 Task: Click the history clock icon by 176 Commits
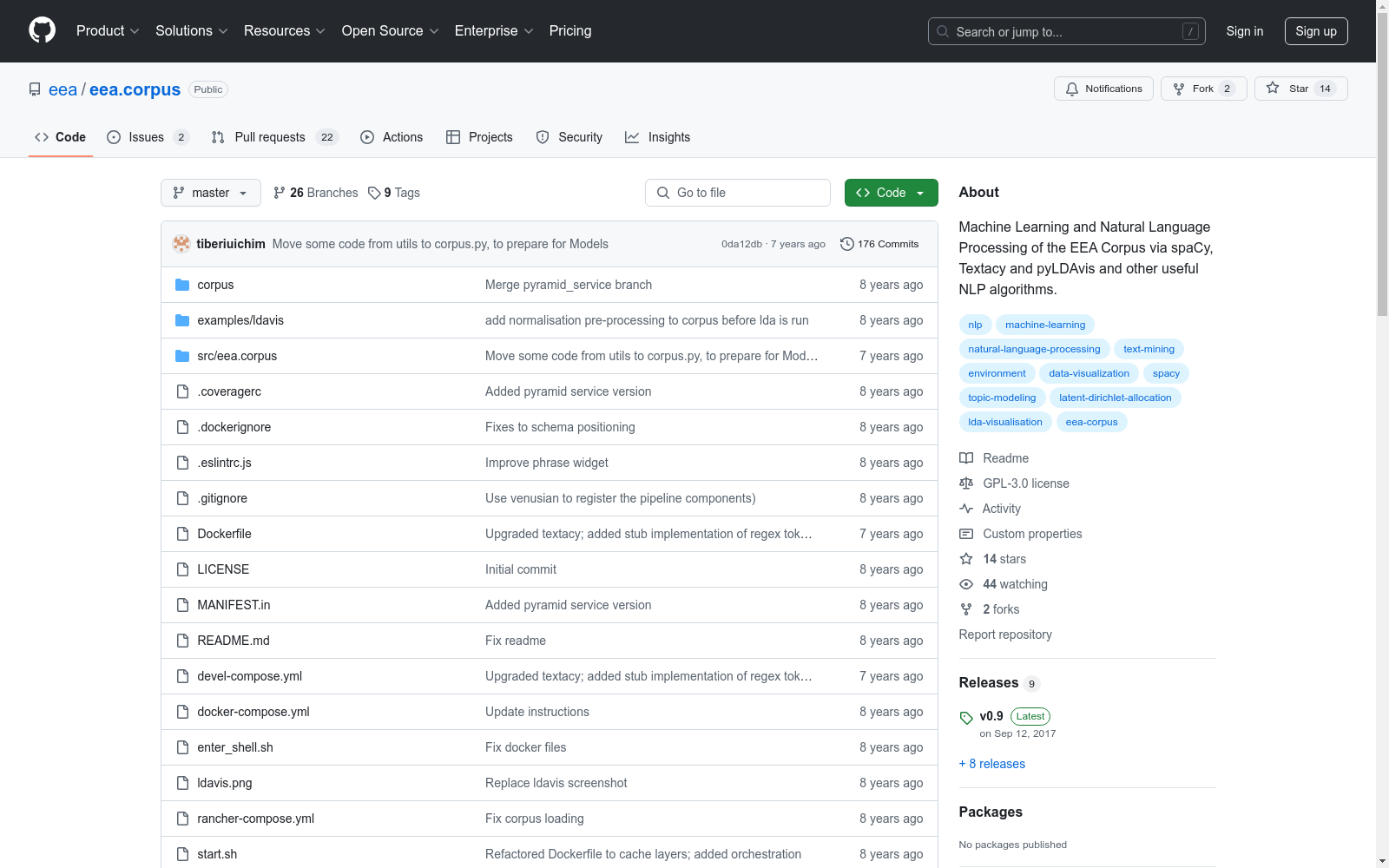[x=847, y=244]
